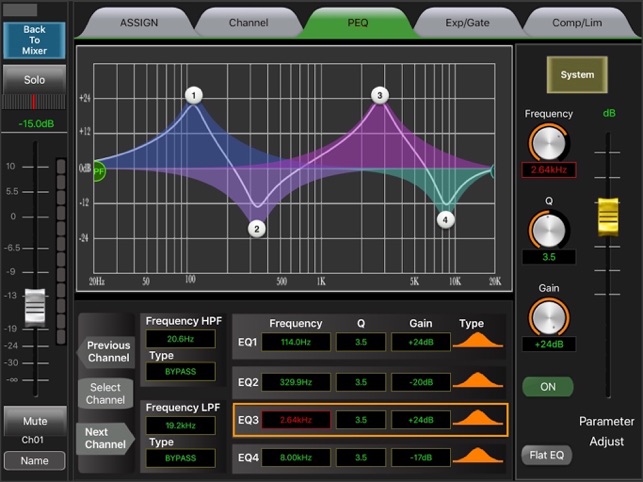Switch to the ASSIGN tab
The image size is (643, 482).
139,23
